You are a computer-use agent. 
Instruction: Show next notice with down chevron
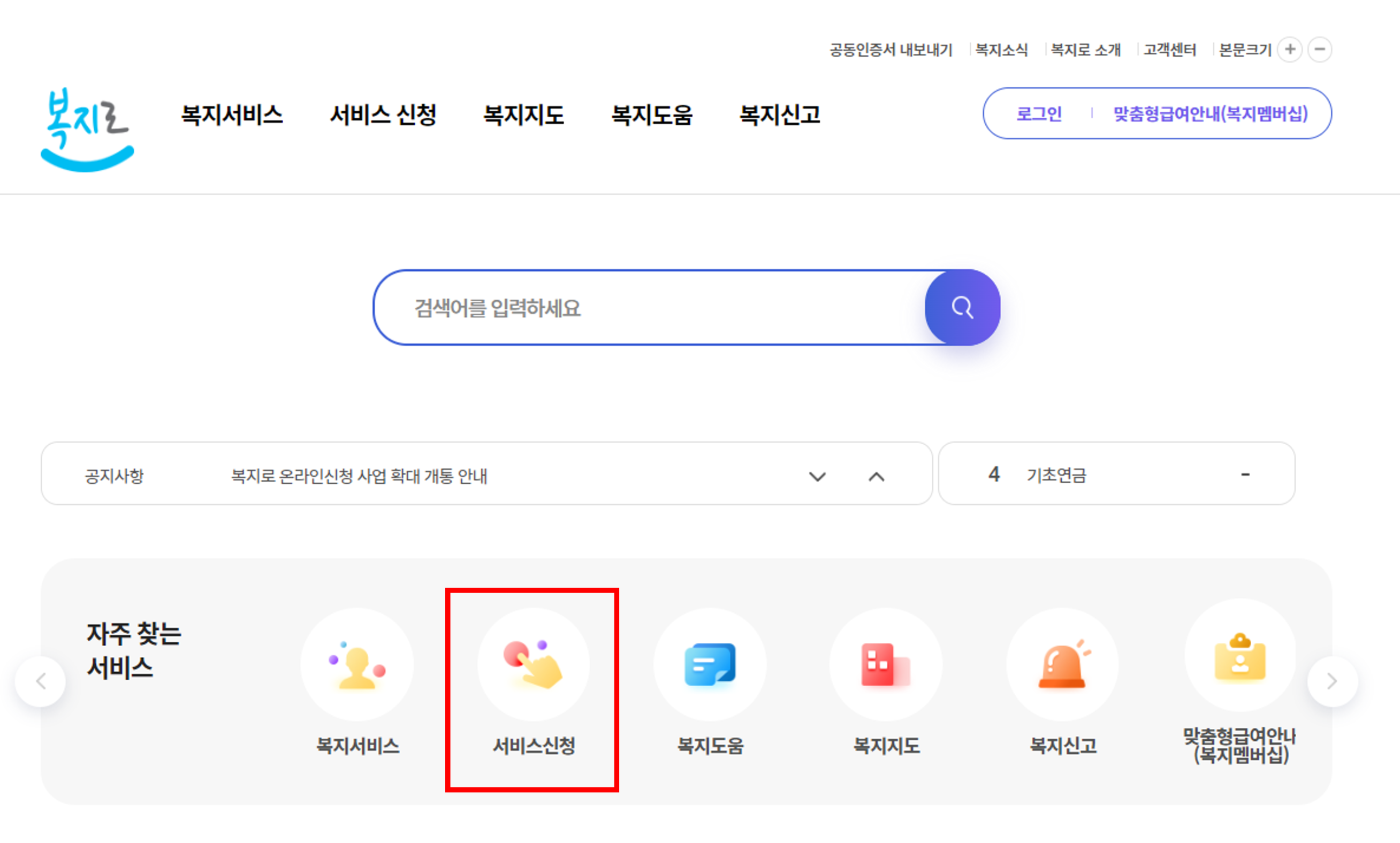[x=817, y=476]
